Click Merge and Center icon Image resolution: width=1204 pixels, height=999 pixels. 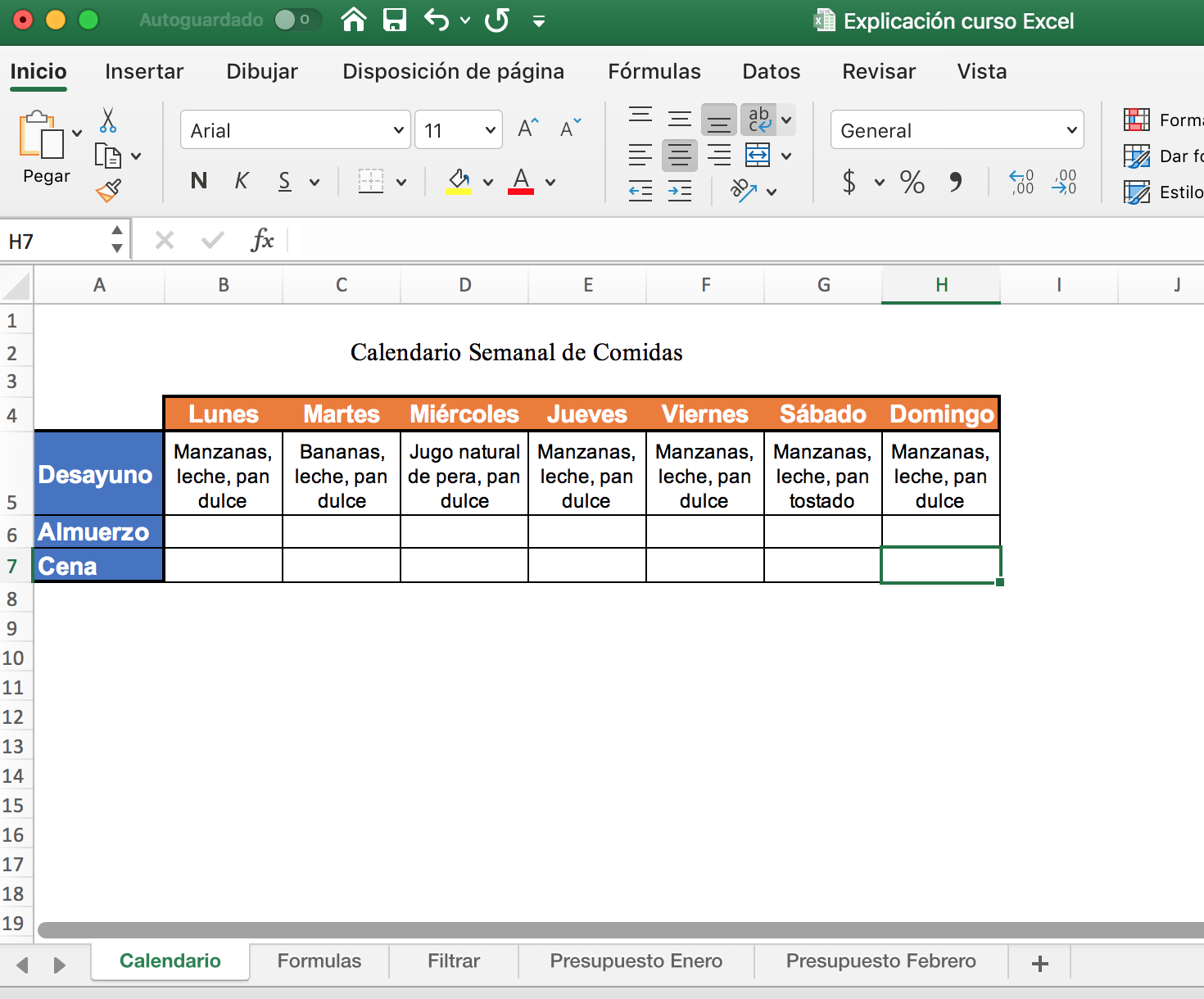(x=758, y=155)
